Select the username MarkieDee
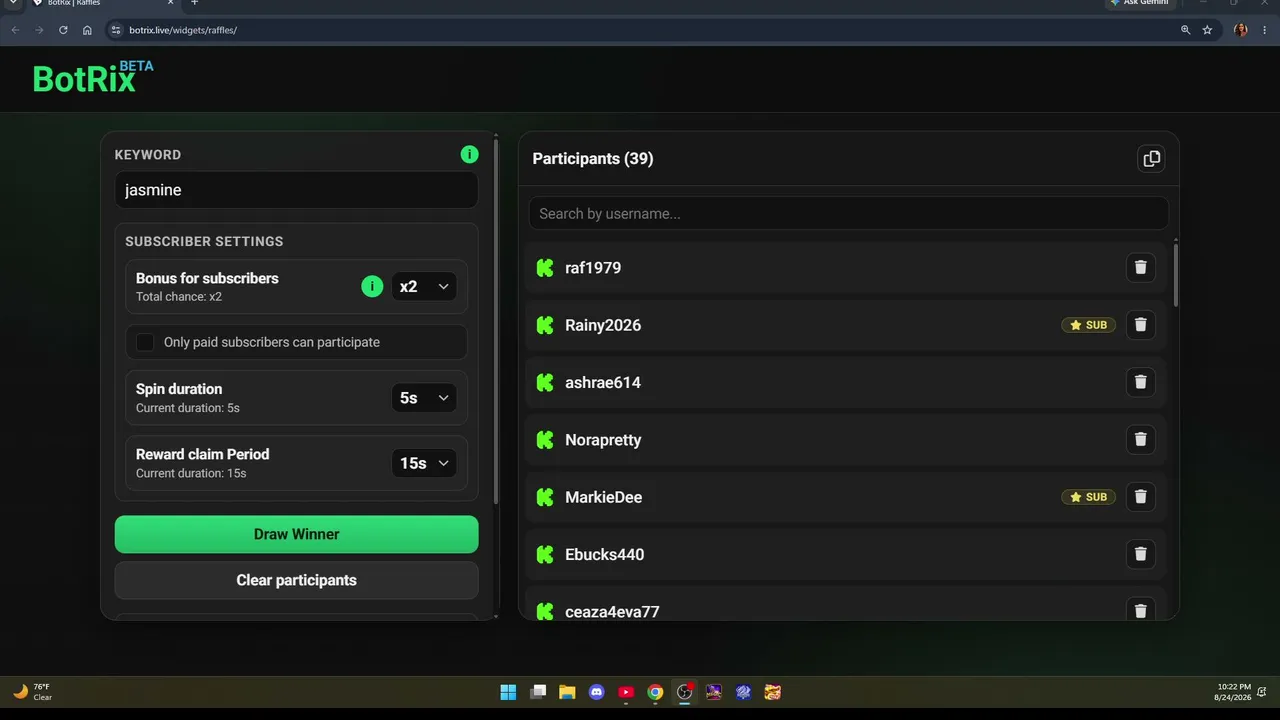The image size is (1280, 720). click(x=603, y=497)
